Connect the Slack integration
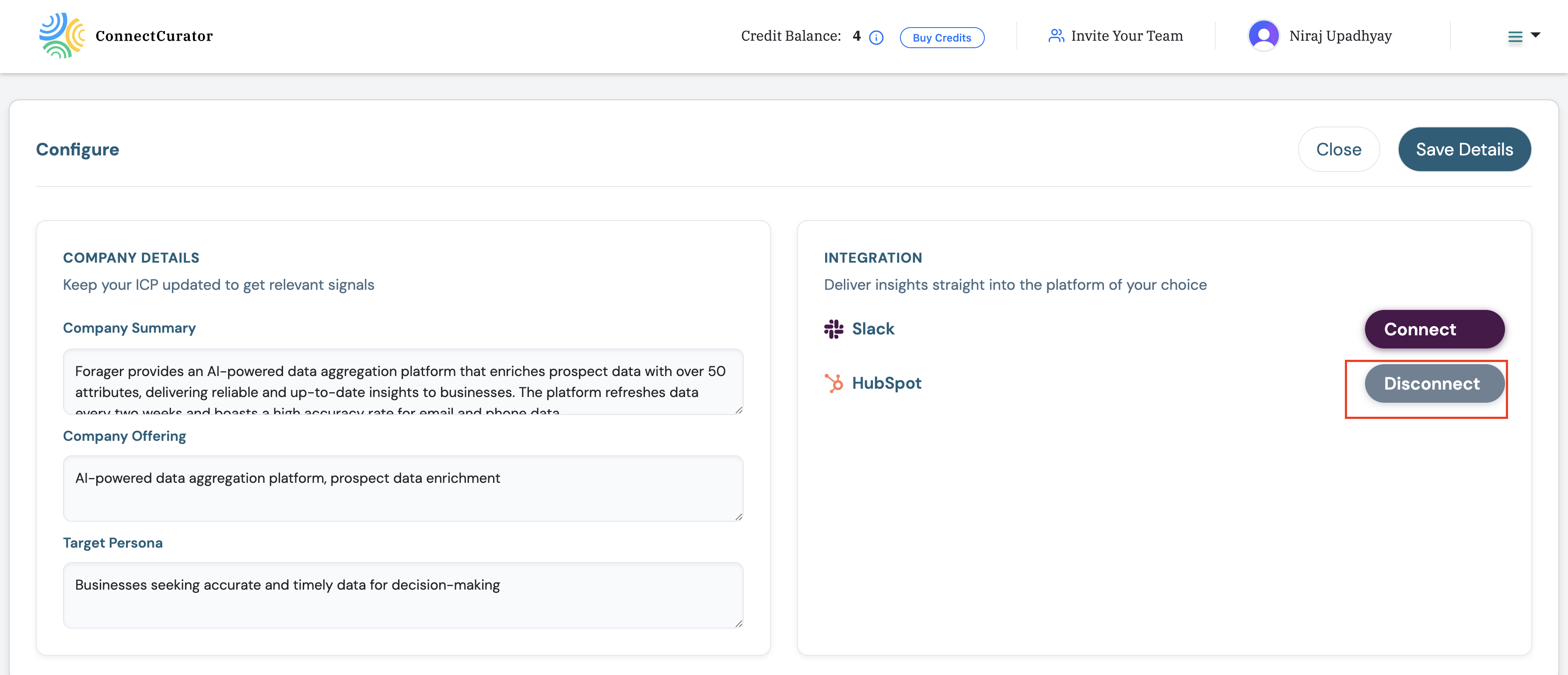Image resolution: width=1568 pixels, height=675 pixels. (1434, 329)
